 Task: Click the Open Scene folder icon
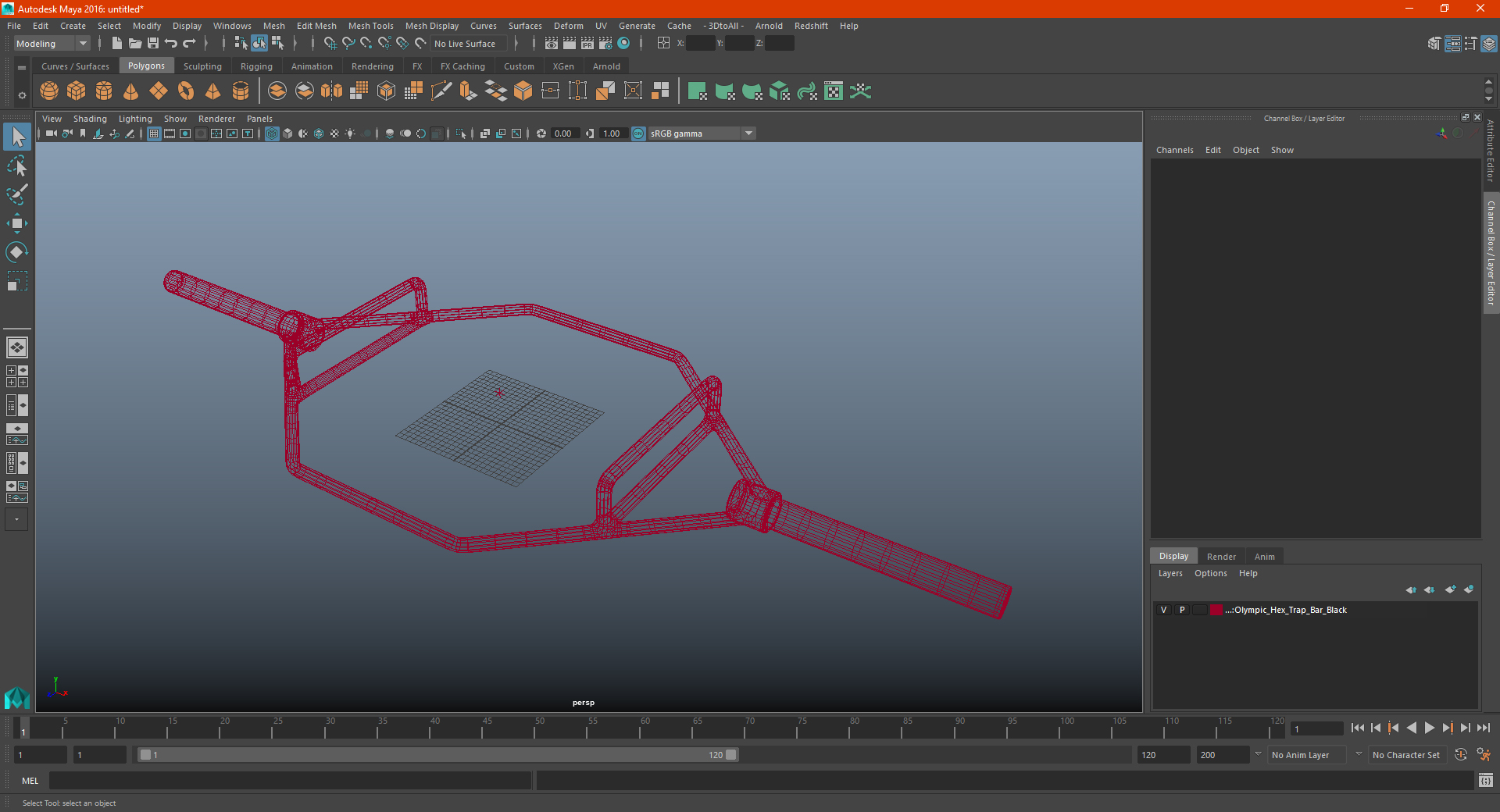135,44
